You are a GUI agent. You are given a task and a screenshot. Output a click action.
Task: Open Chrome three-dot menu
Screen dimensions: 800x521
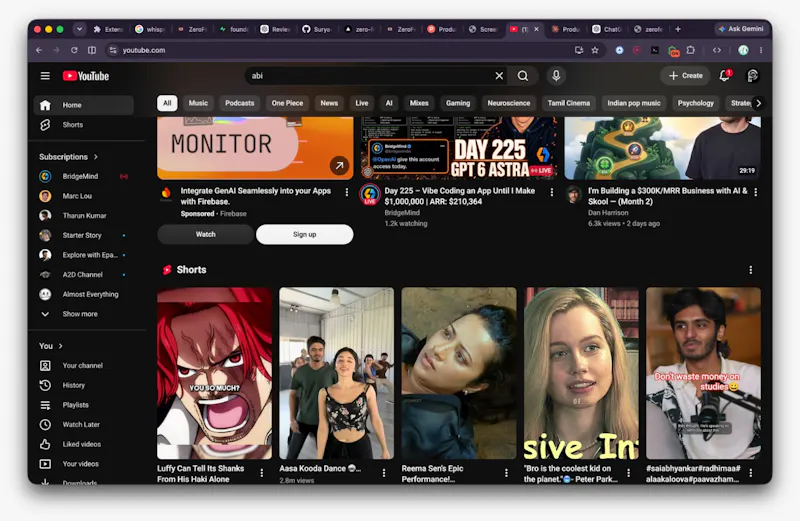click(761, 50)
